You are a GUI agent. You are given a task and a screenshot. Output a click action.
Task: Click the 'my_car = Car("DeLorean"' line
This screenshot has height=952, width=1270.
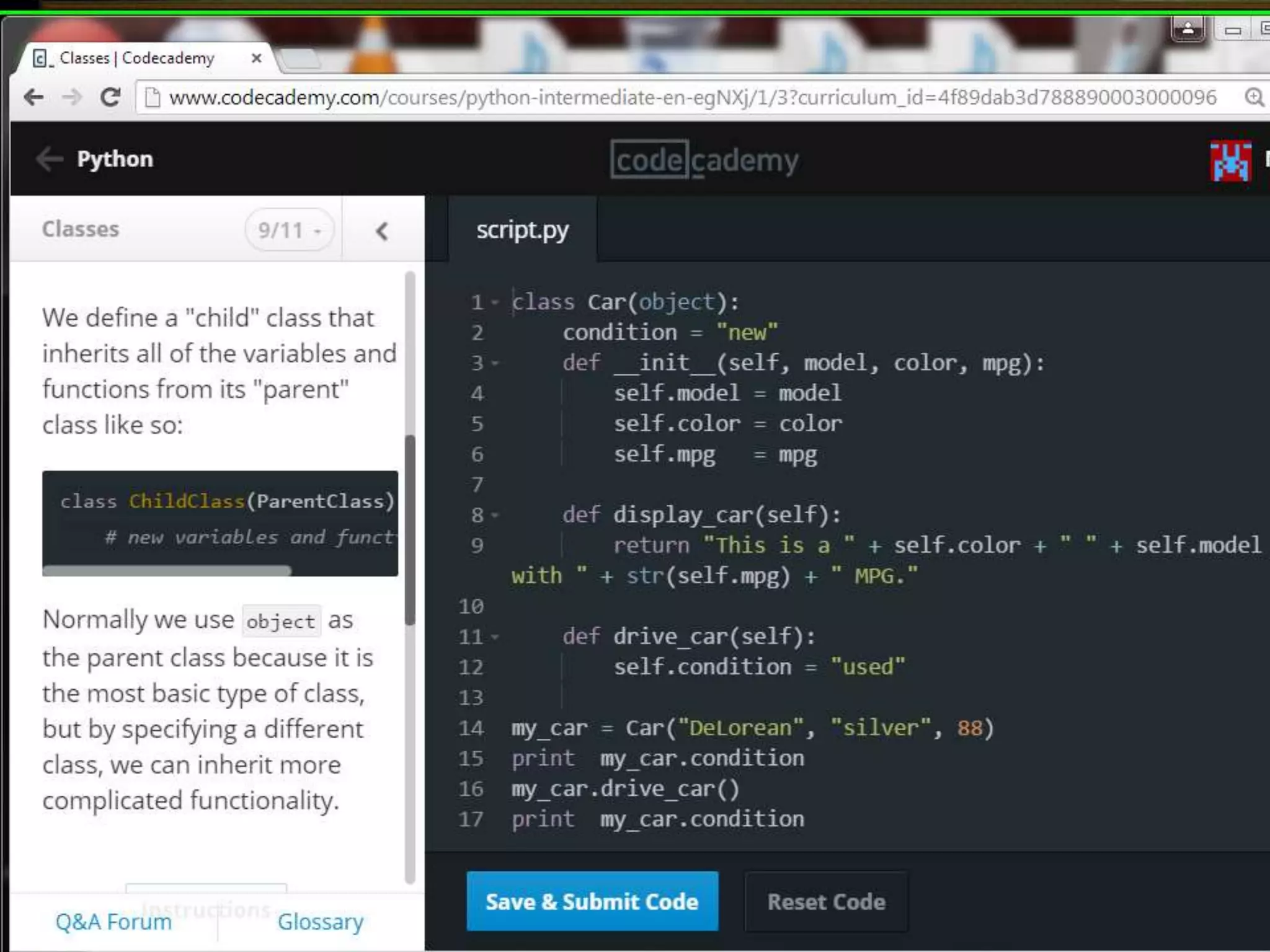click(753, 728)
